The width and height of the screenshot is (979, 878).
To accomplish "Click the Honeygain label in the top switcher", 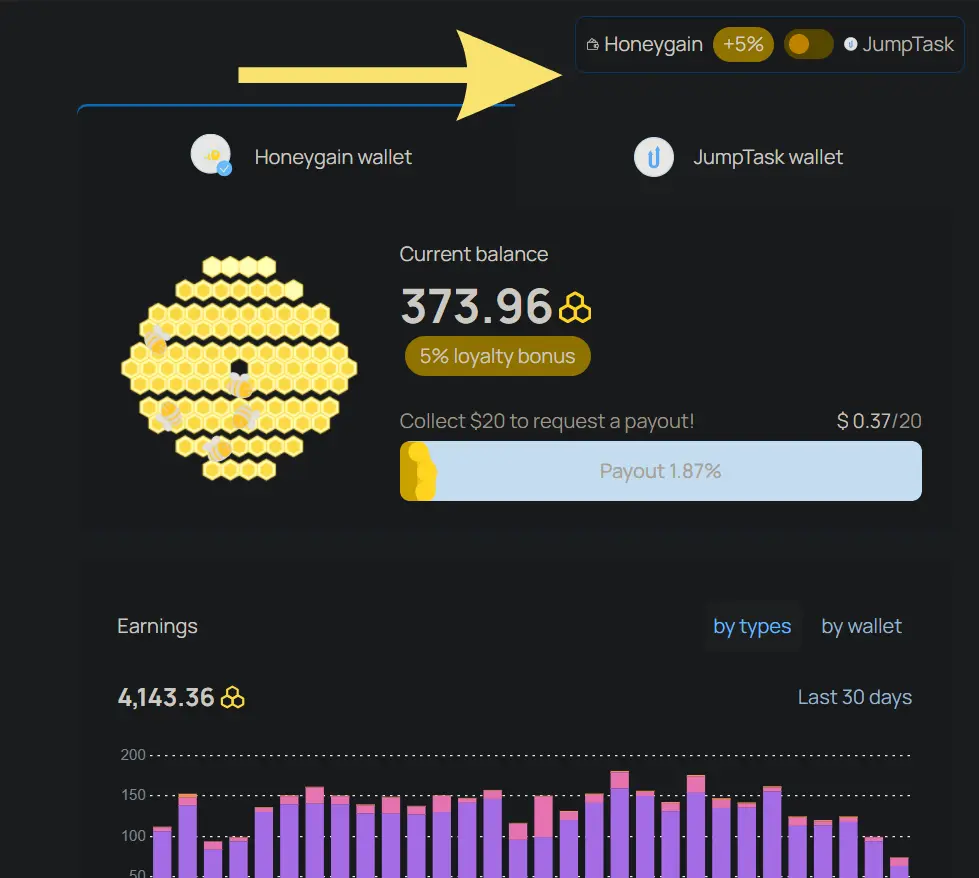I will tap(653, 44).
